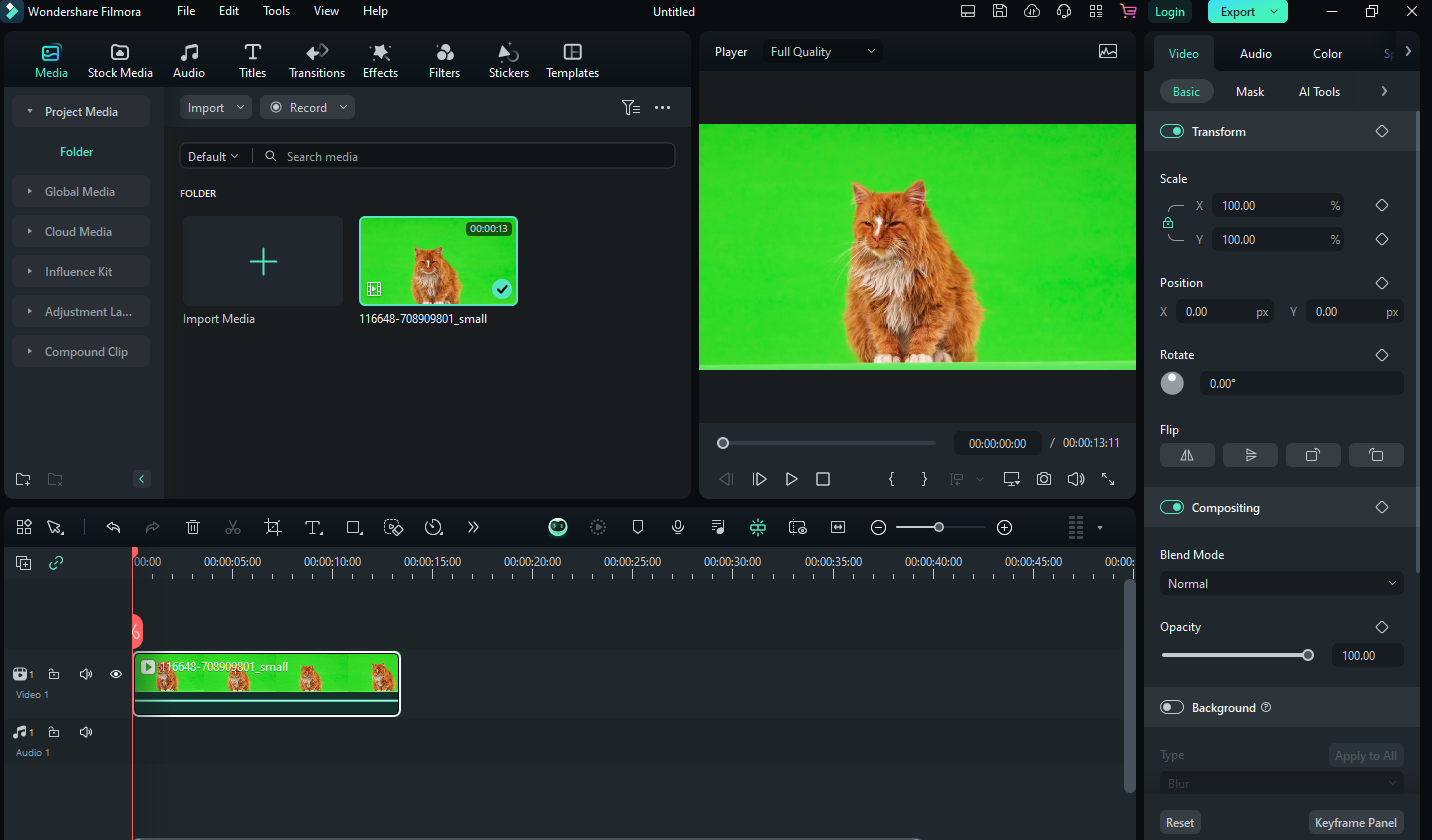Screen dimensions: 1432x840
Task: Click the Undo icon
Action: pos(113,527)
